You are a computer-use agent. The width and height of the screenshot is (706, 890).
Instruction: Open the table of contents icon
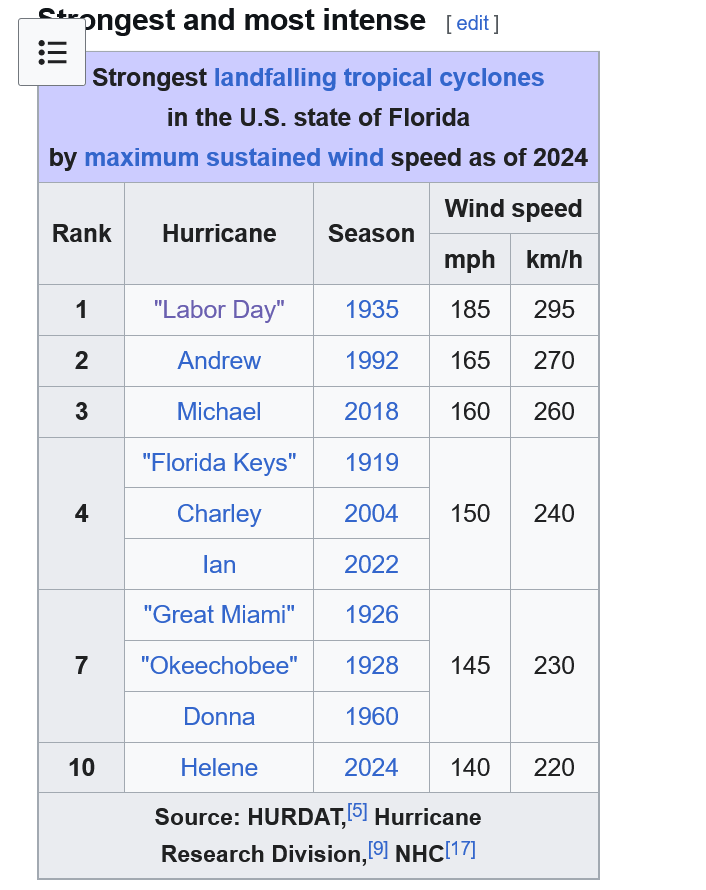(x=52, y=52)
